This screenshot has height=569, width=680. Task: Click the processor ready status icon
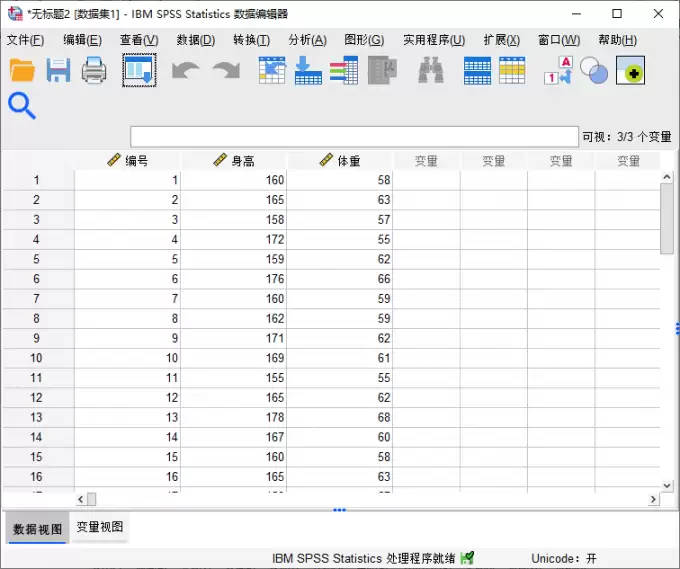pyautogui.click(x=467, y=558)
